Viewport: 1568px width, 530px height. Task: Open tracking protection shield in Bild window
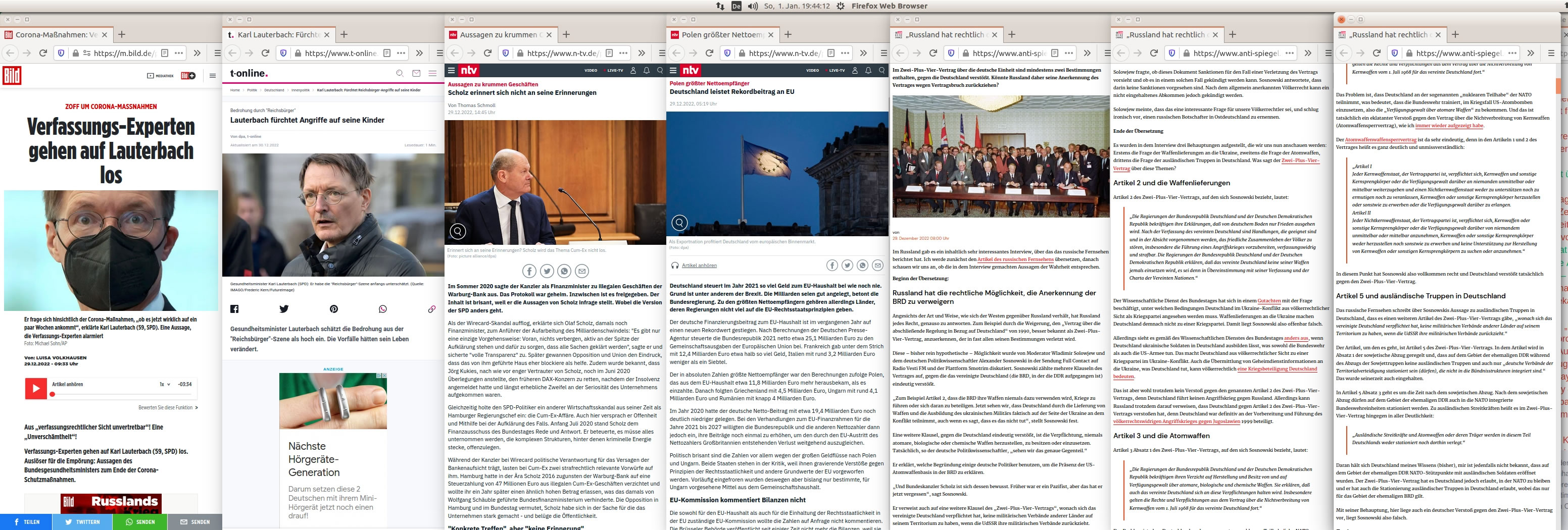pos(61,53)
